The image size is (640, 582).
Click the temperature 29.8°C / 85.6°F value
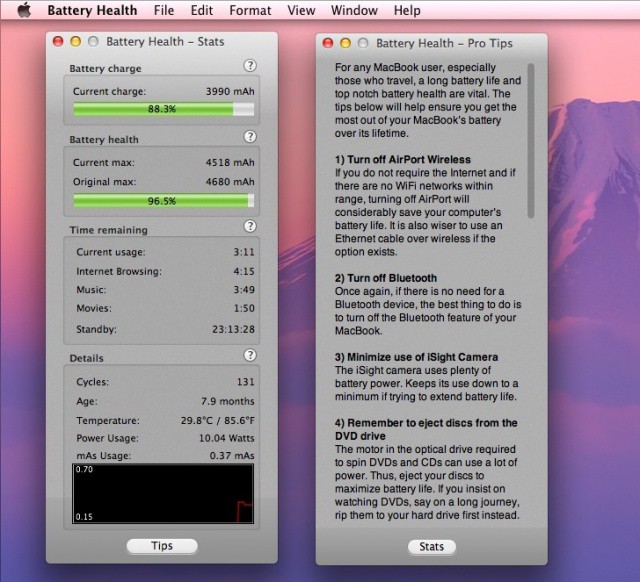click(218, 420)
